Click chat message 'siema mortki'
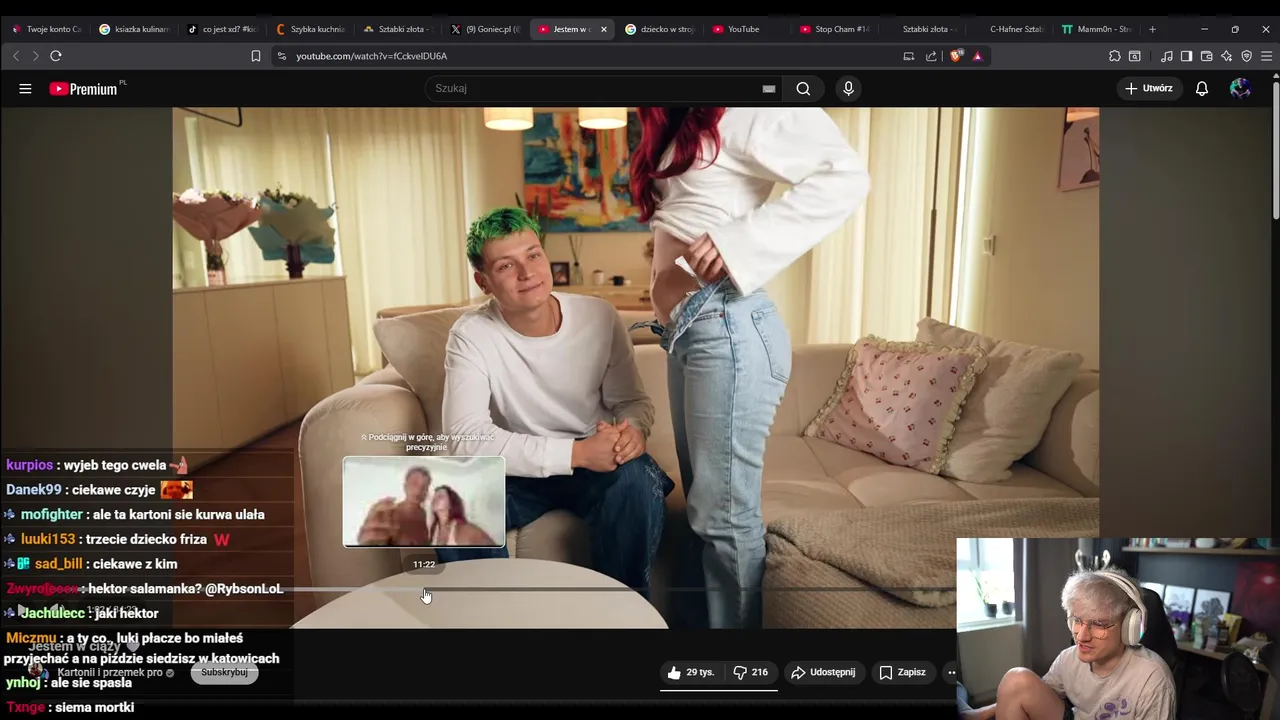1280x720 pixels. 95,707
